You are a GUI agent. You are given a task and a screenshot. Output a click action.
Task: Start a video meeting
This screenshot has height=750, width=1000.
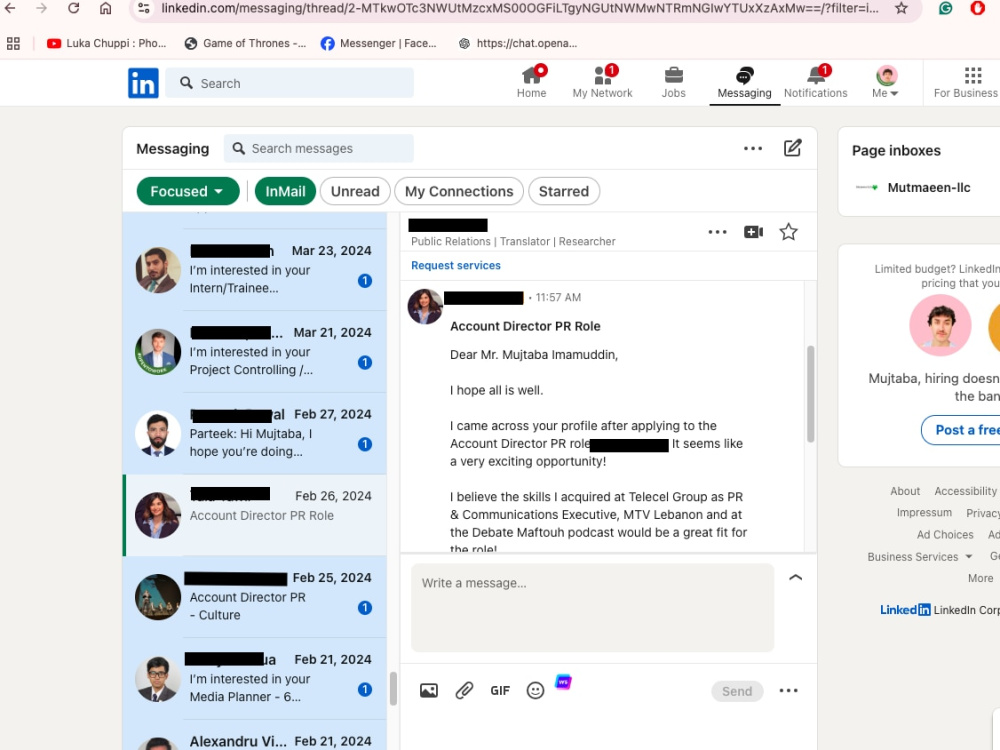tap(753, 232)
